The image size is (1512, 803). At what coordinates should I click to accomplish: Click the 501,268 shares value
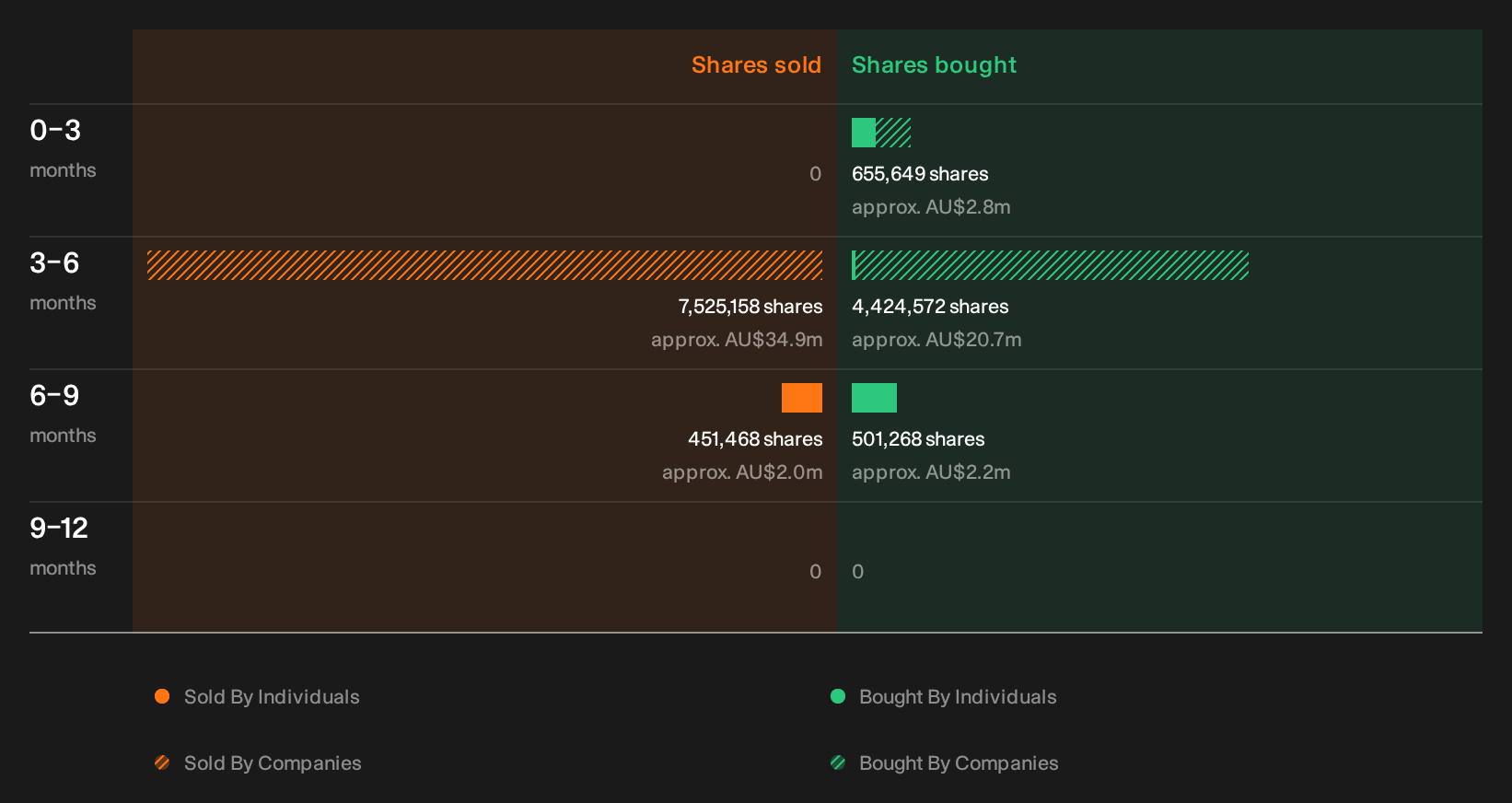(x=918, y=439)
